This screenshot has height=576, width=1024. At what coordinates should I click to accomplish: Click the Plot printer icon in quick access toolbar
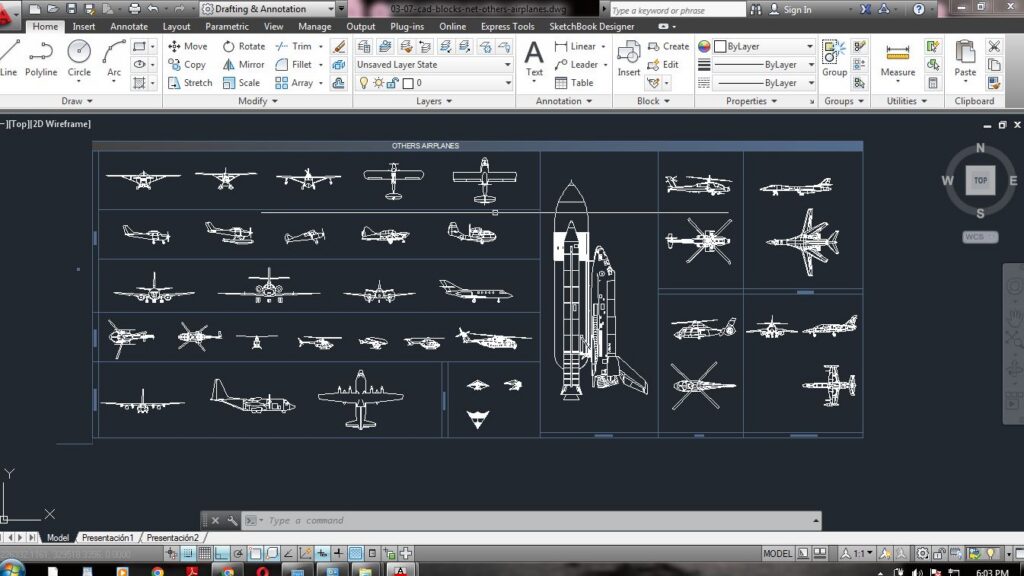point(135,9)
